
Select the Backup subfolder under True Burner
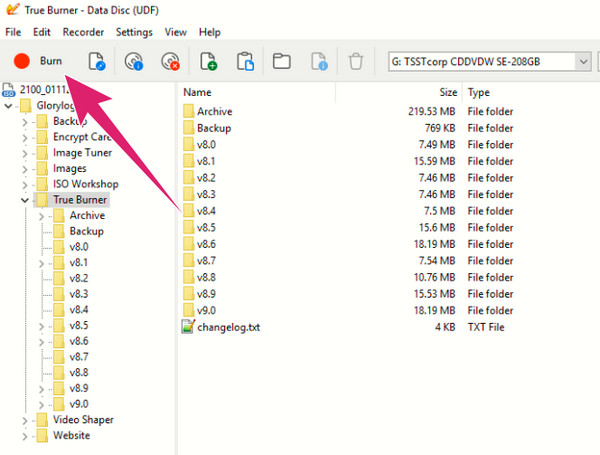click(x=86, y=231)
